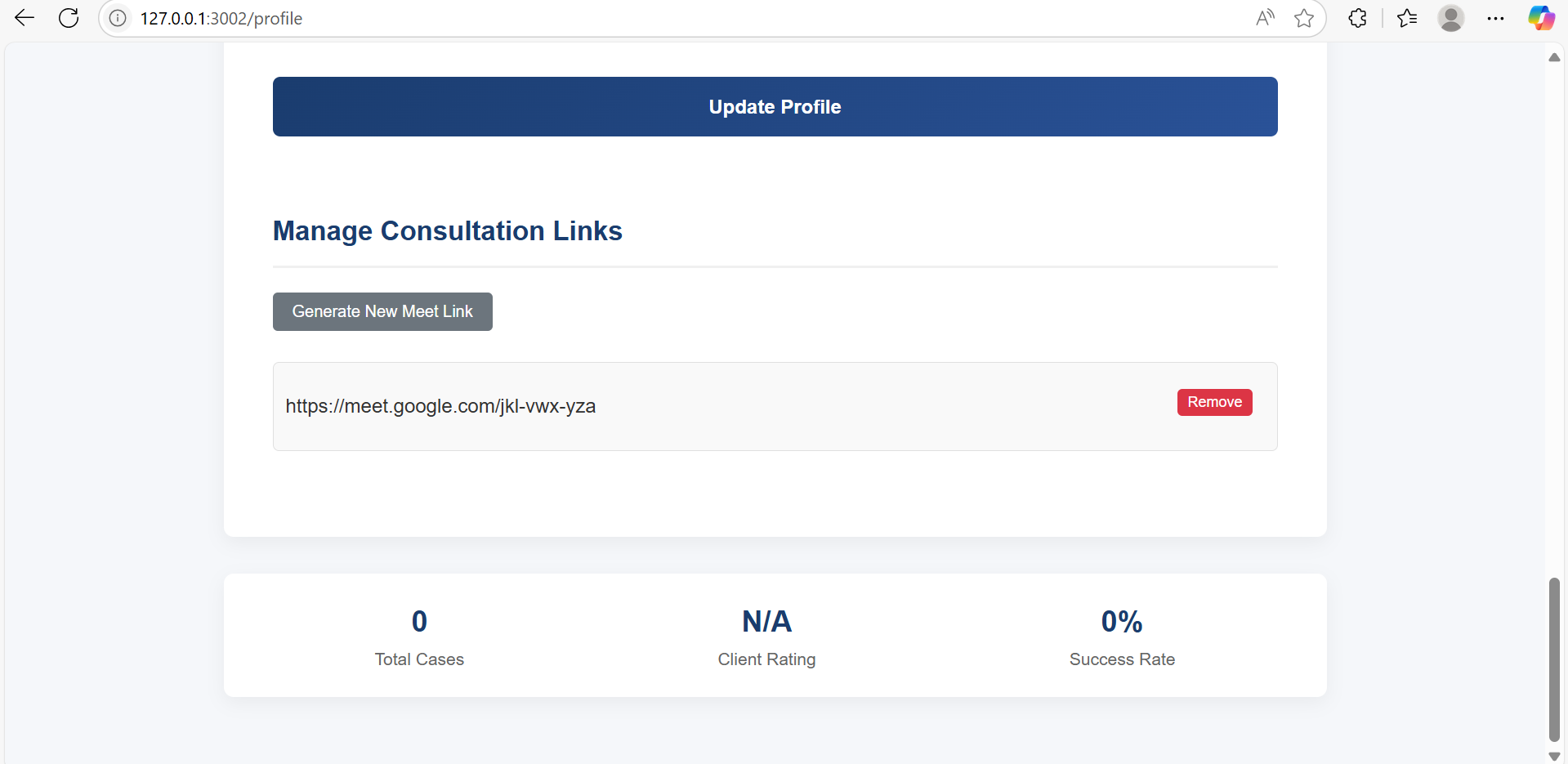Reload the page with the refresh icon
The image size is (1568, 764).
point(69,18)
